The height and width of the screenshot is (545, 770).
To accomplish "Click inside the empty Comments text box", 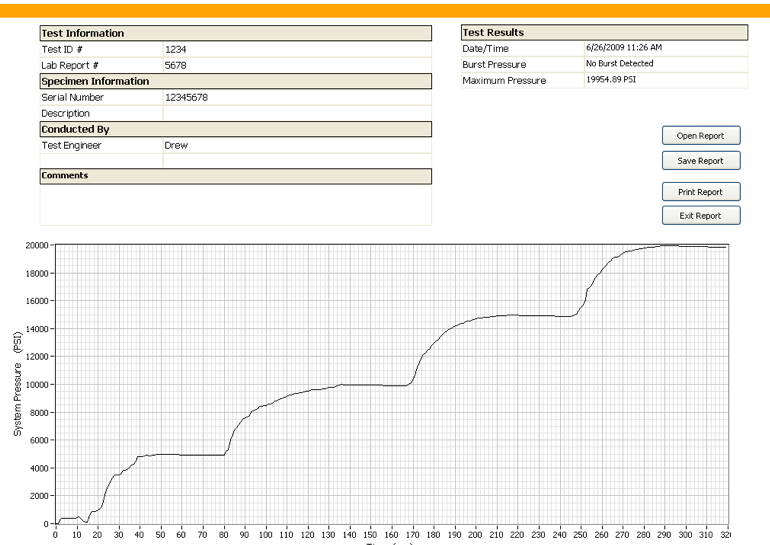I will (x=235, y=204).
